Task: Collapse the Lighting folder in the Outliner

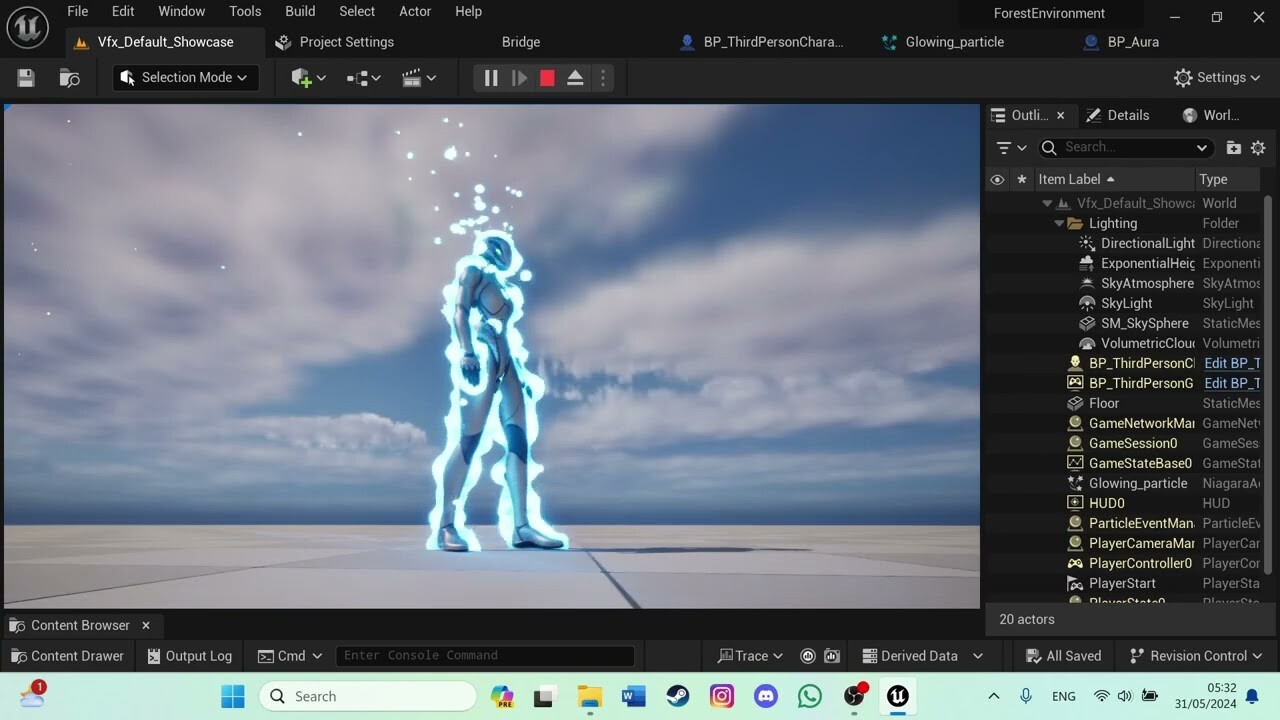Action: tap(1059, 223)
